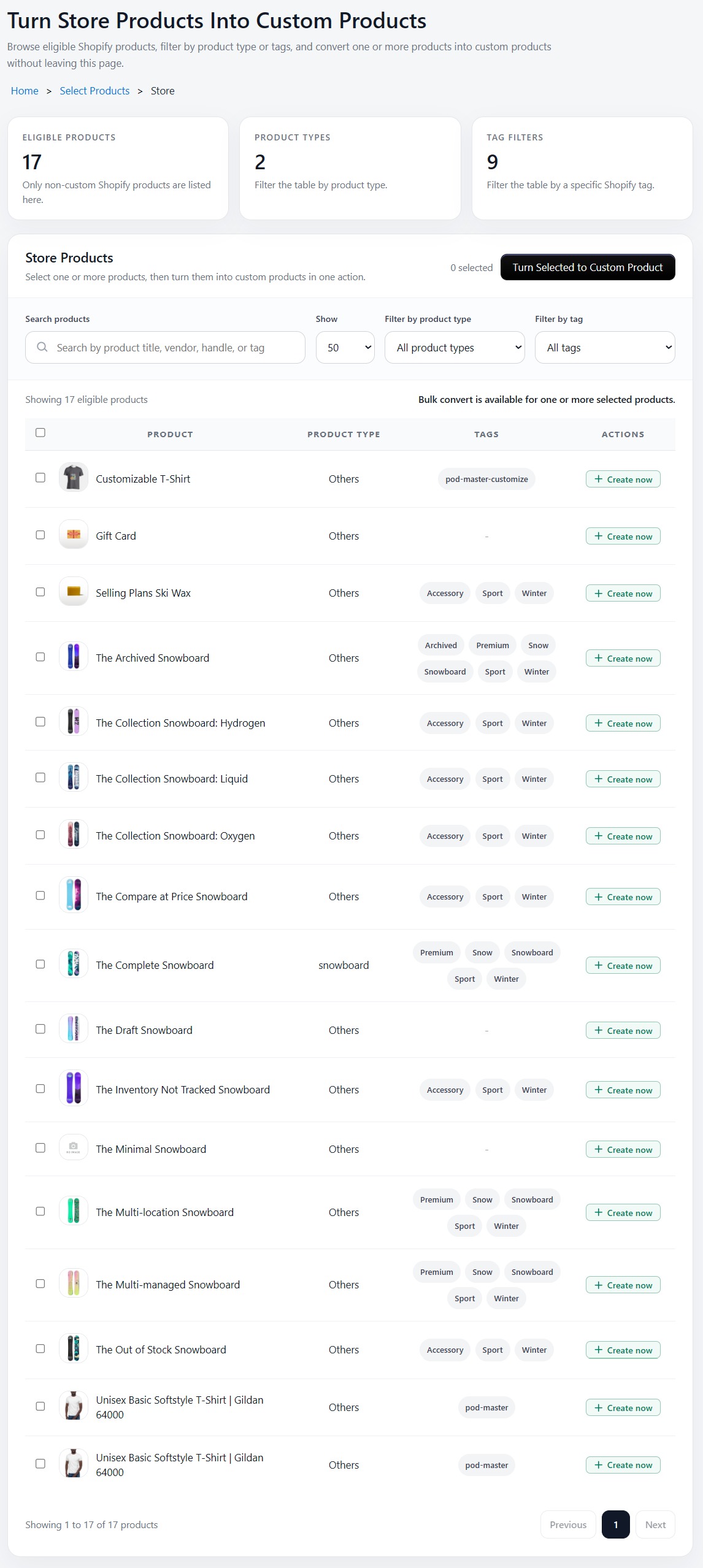Viewport: 703px width, 1568px height.
Task: Check the Gift Card product checkbox
Action: [x=40, y=535]
